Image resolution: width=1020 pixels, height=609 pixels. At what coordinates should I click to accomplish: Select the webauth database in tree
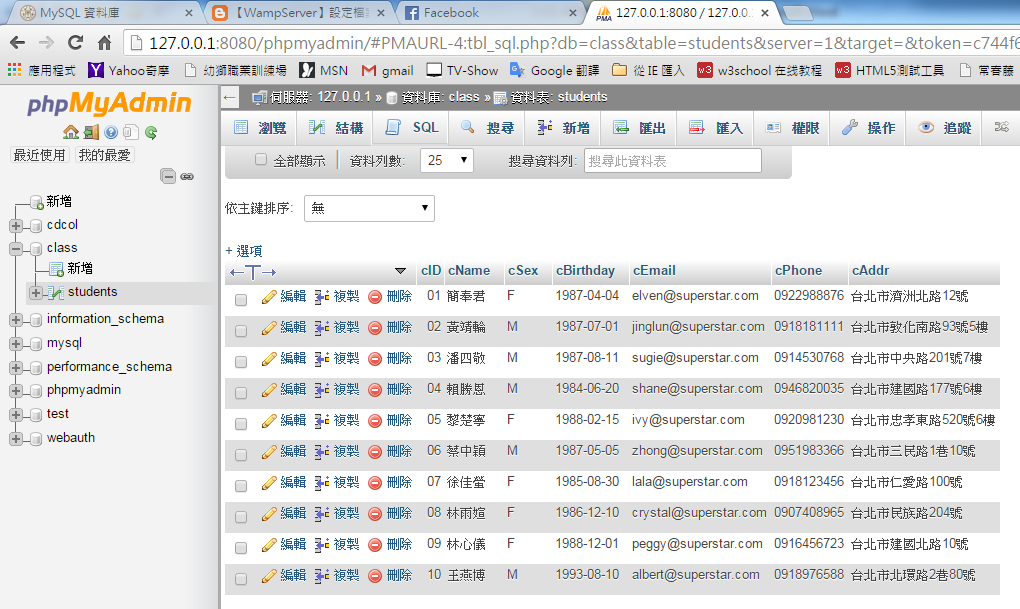click(x=71, y=438)
